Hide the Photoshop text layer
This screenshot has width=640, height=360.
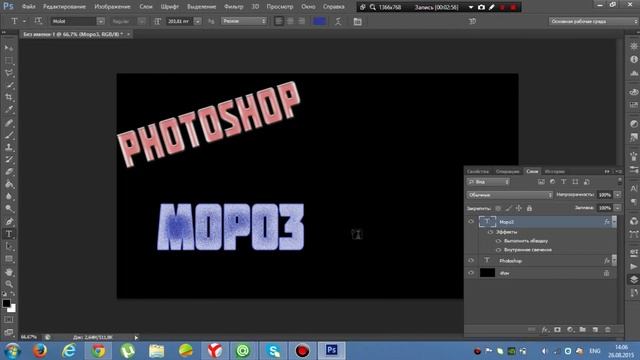(x=471, y=260)
